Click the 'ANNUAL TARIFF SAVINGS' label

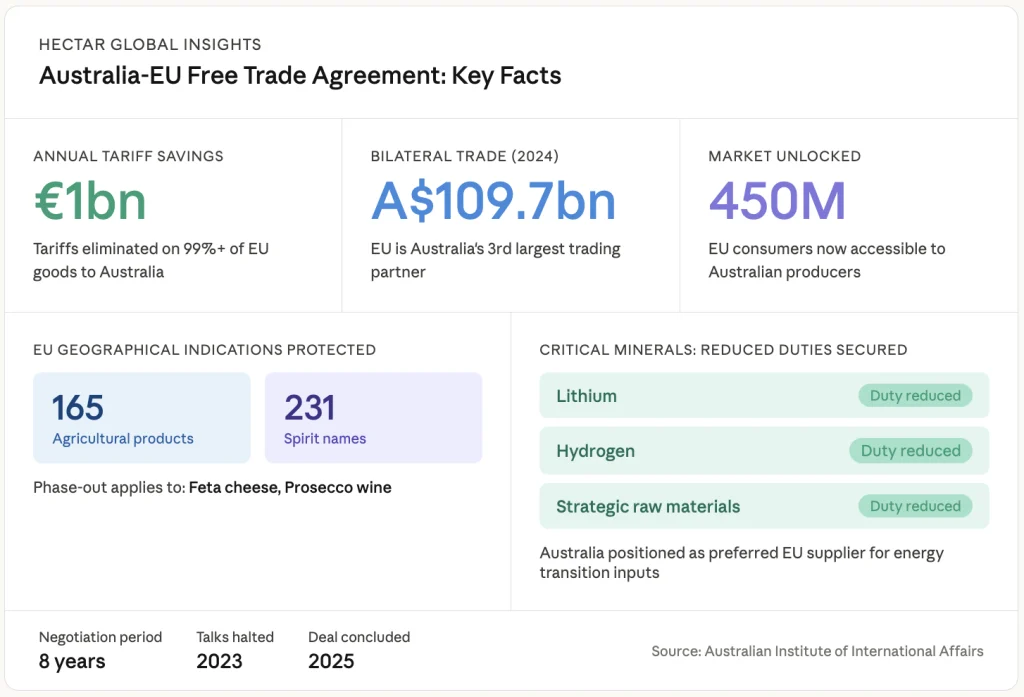coord(128,156)
